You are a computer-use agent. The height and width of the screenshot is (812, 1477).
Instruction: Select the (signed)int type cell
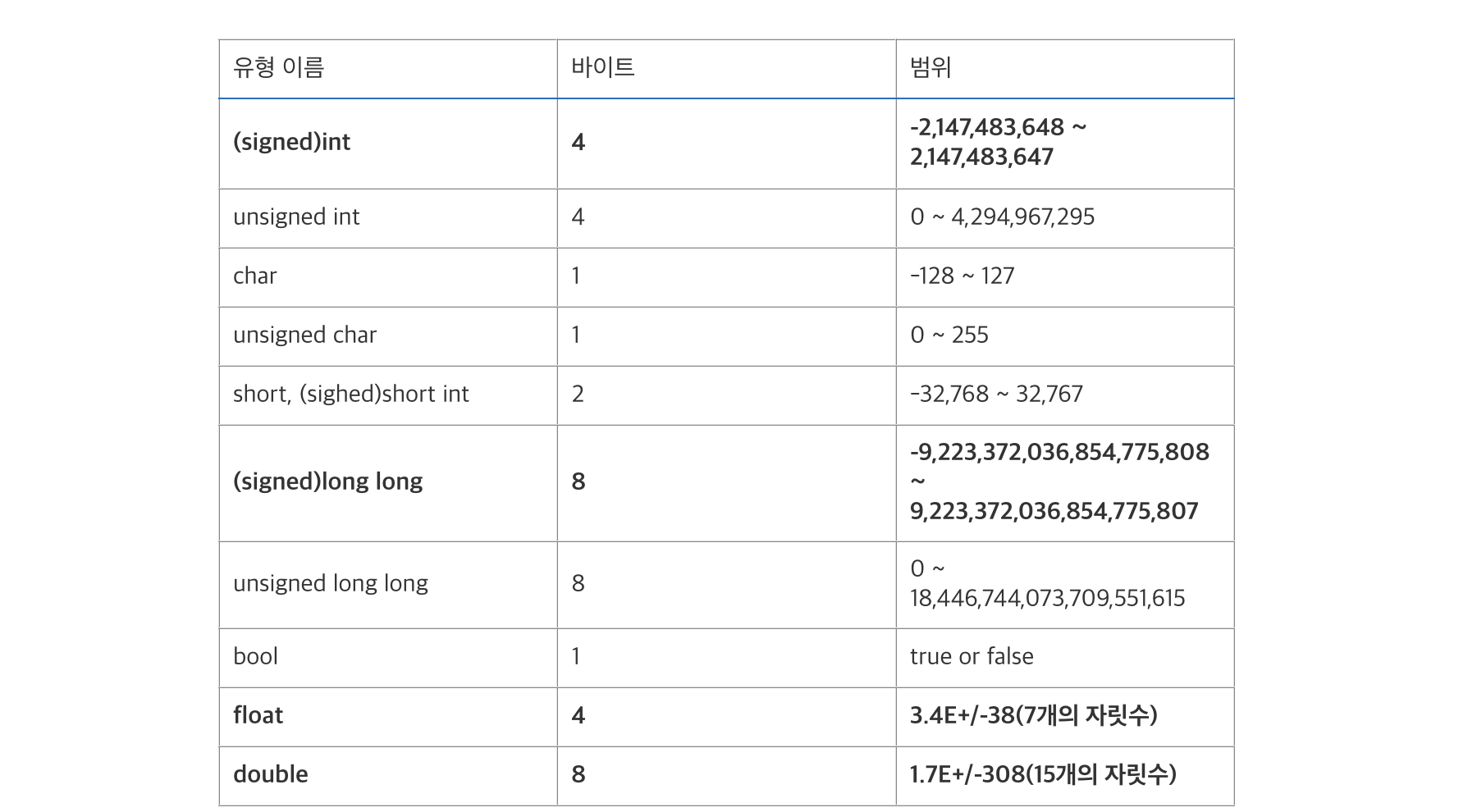pyautogui.click(x=388, y=144)
